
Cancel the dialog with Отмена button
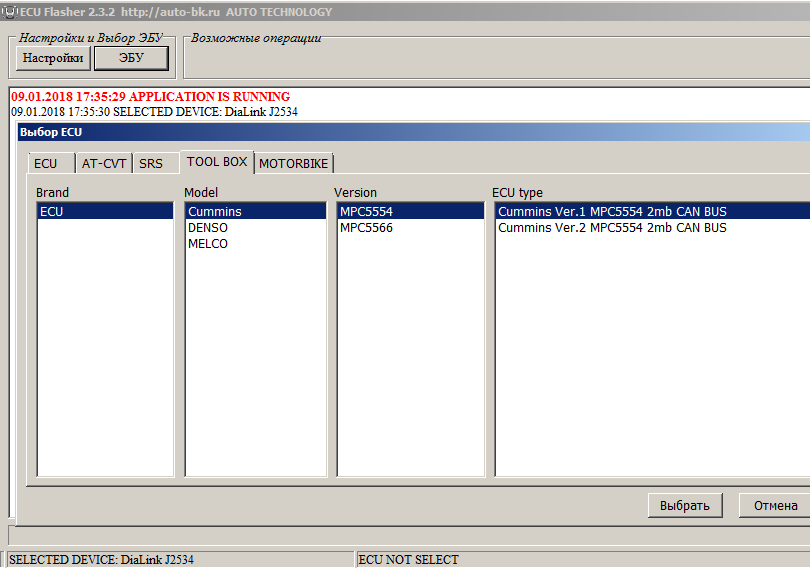[x=775, y=506]
